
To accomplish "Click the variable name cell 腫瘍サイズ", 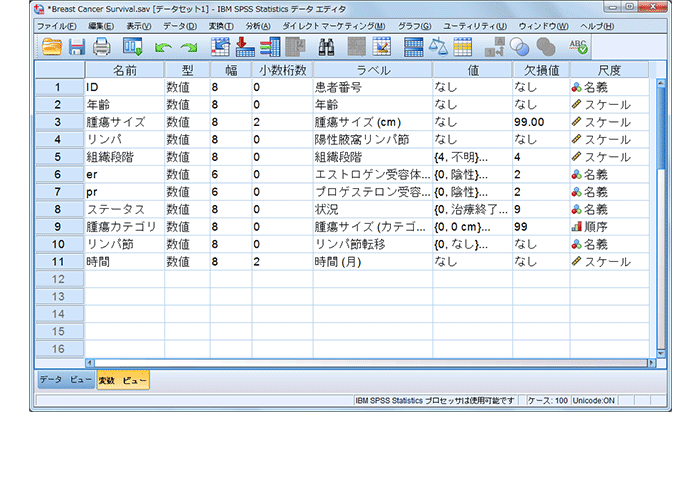I will tap(125, 122).
